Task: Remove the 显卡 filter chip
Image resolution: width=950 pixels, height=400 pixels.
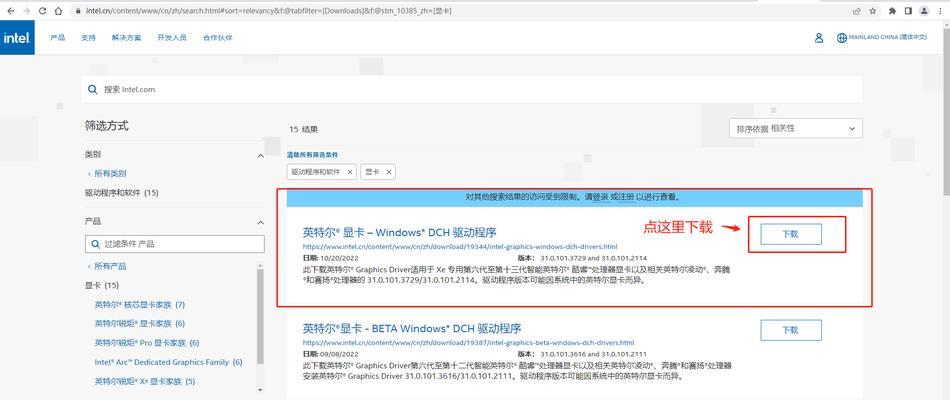Action: [388, 172]
